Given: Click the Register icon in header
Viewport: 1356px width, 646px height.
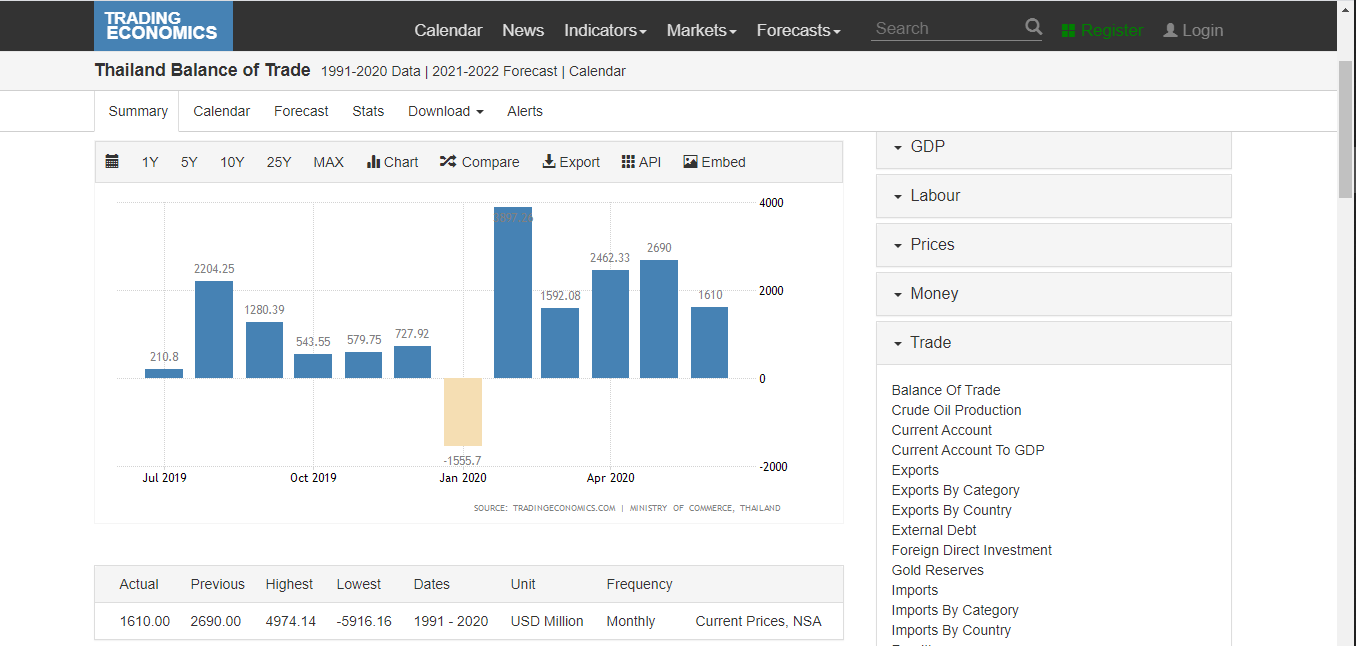Looking at the screenshot, I should pos(1069,31).
